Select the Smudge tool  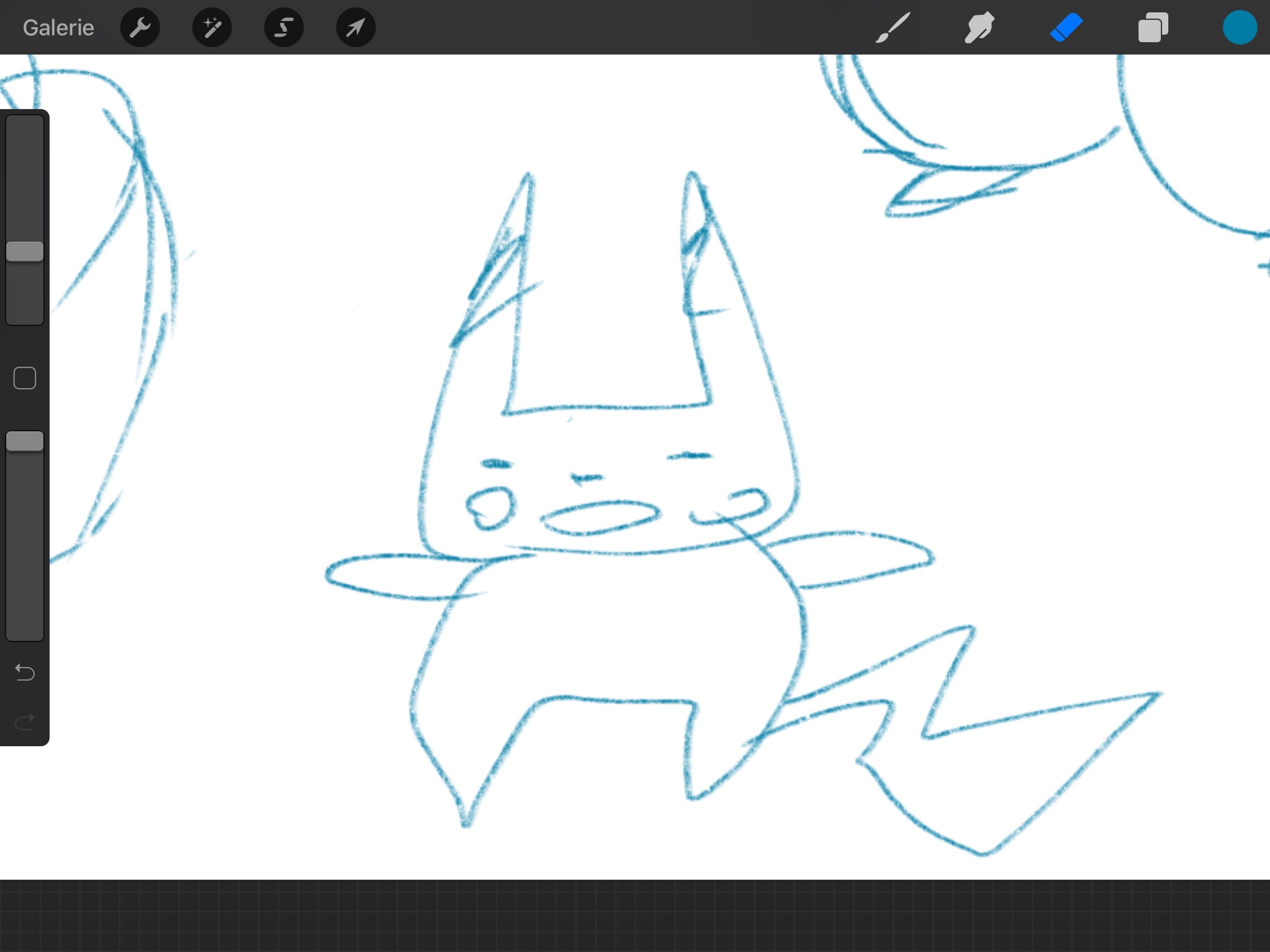pyautogui.click(x=980, y=28)
